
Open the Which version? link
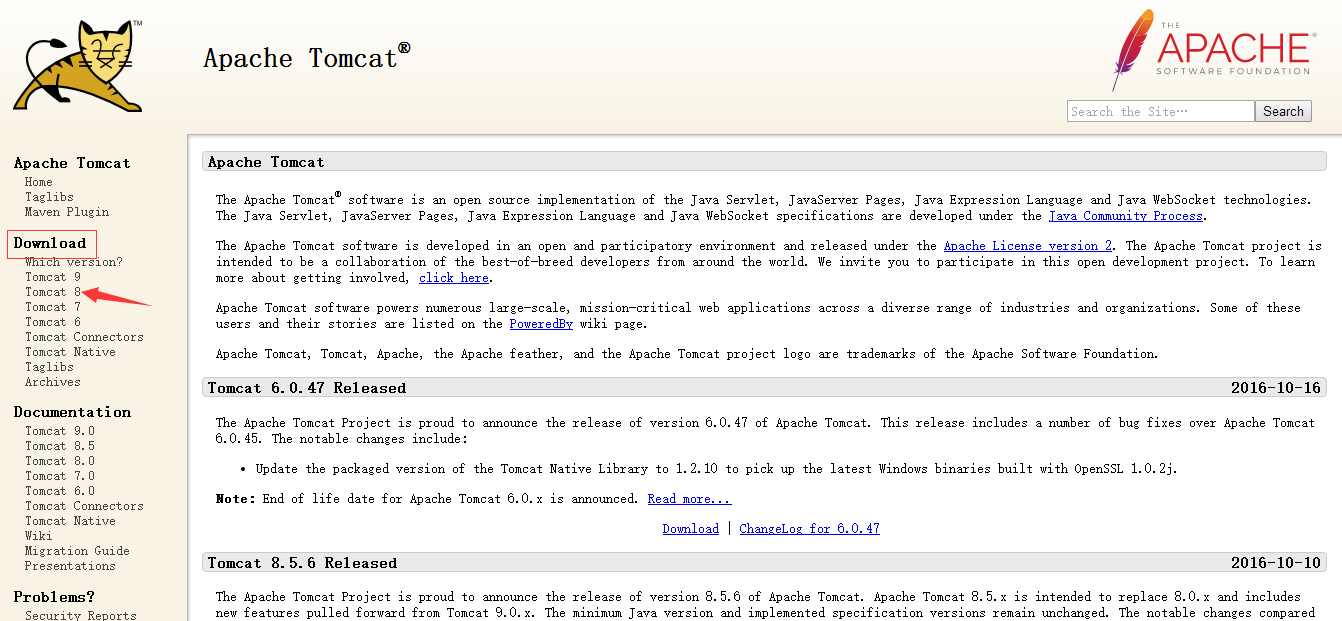[x=73, y=262]
